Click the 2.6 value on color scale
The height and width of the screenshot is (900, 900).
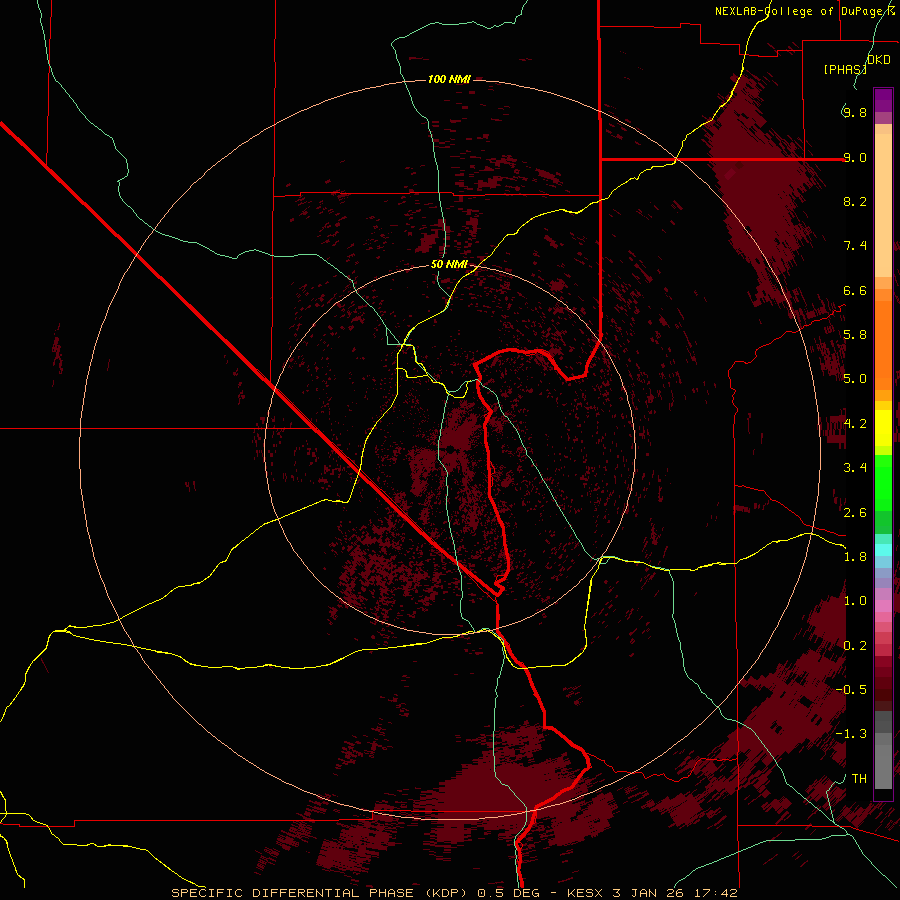pos(855,513)
